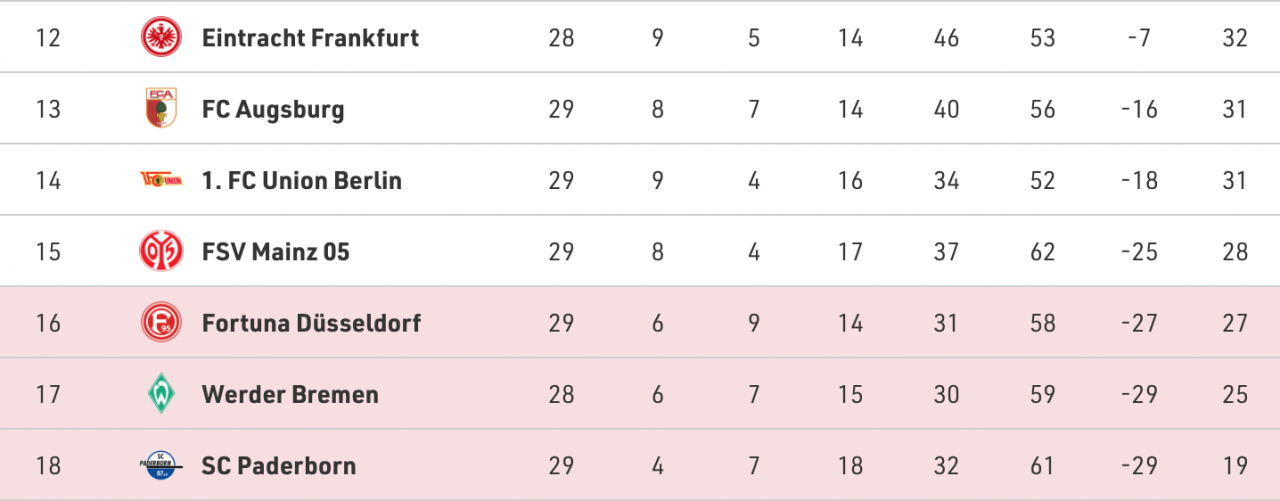Open the Eintracht Frankfurt team name link
The height and width of the screenshot is (501, 1280).
point(310,38)
